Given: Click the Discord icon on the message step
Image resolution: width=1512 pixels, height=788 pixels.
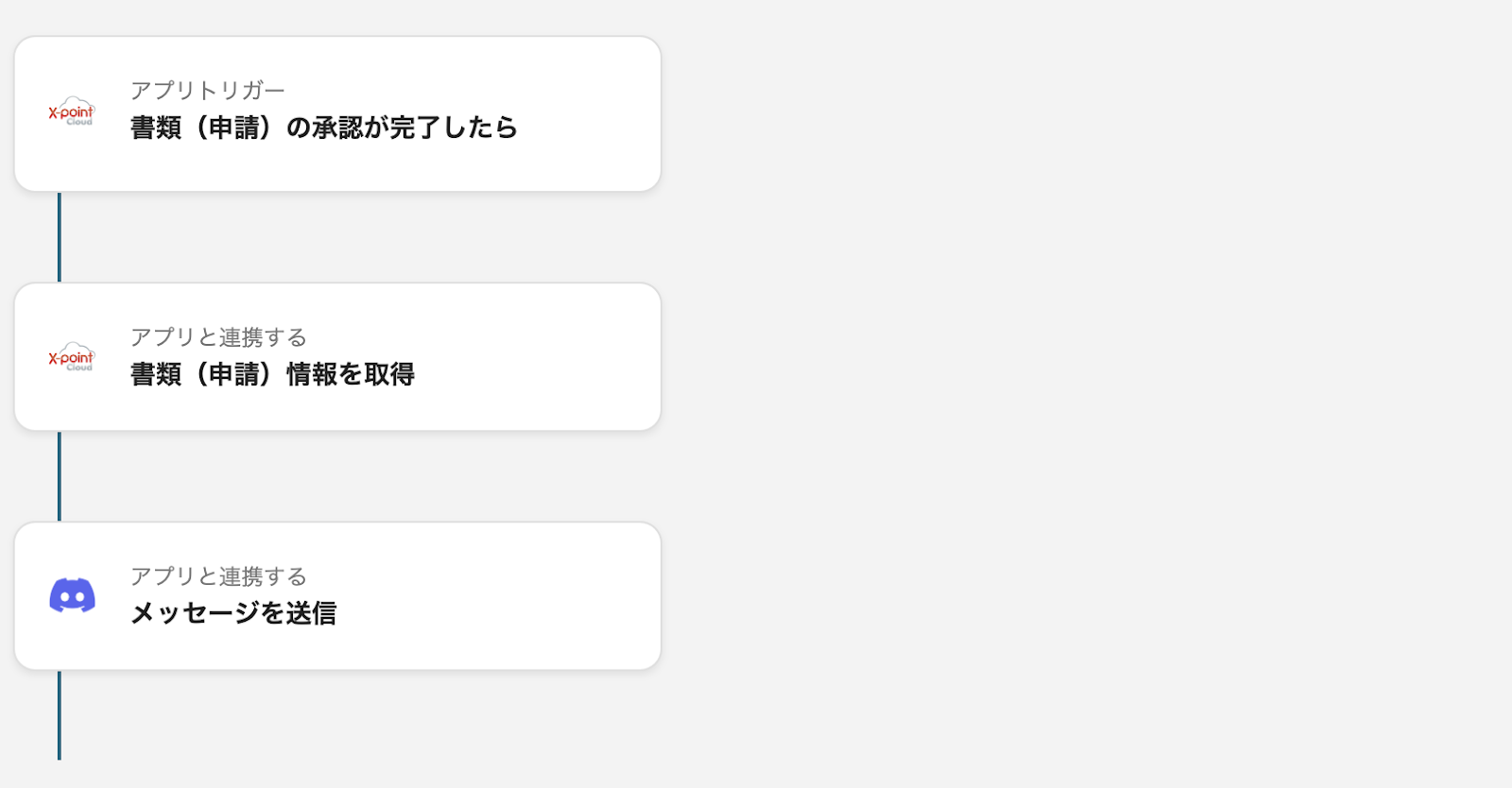Looking at the screenshot, I should coord(72,595).
